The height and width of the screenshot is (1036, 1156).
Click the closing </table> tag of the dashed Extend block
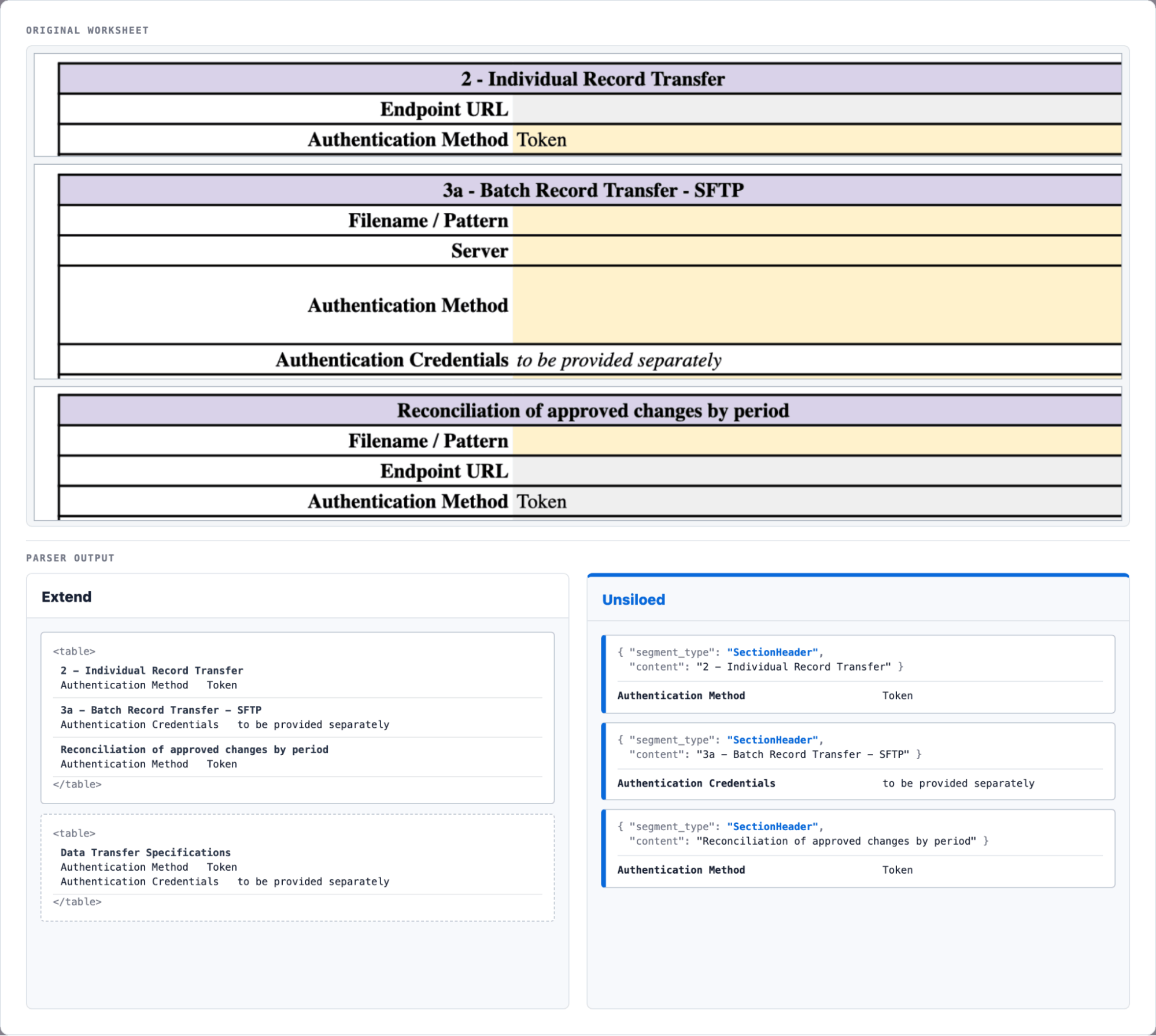pos(77,902)
